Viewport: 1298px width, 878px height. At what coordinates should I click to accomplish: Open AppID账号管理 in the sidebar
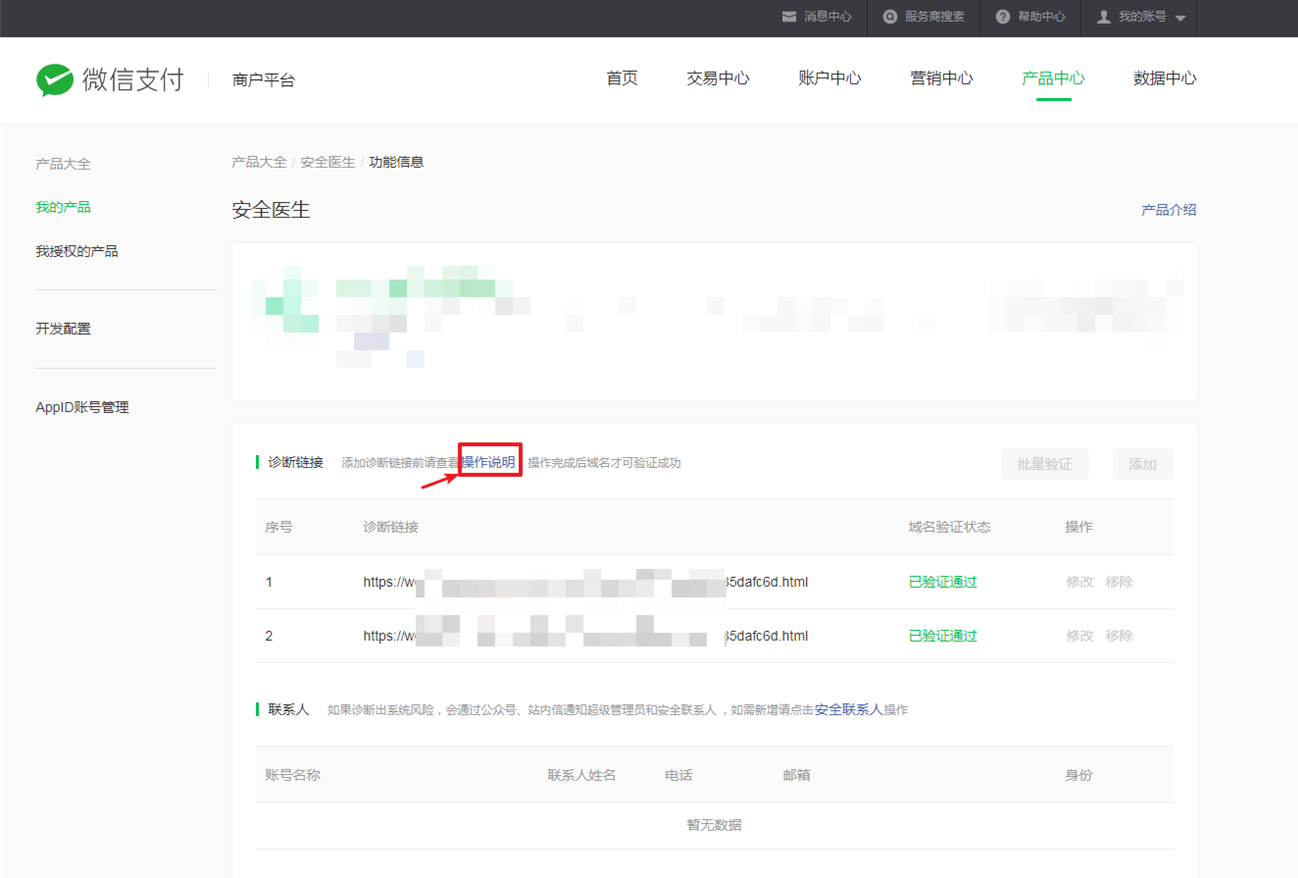tap(82, 407)
